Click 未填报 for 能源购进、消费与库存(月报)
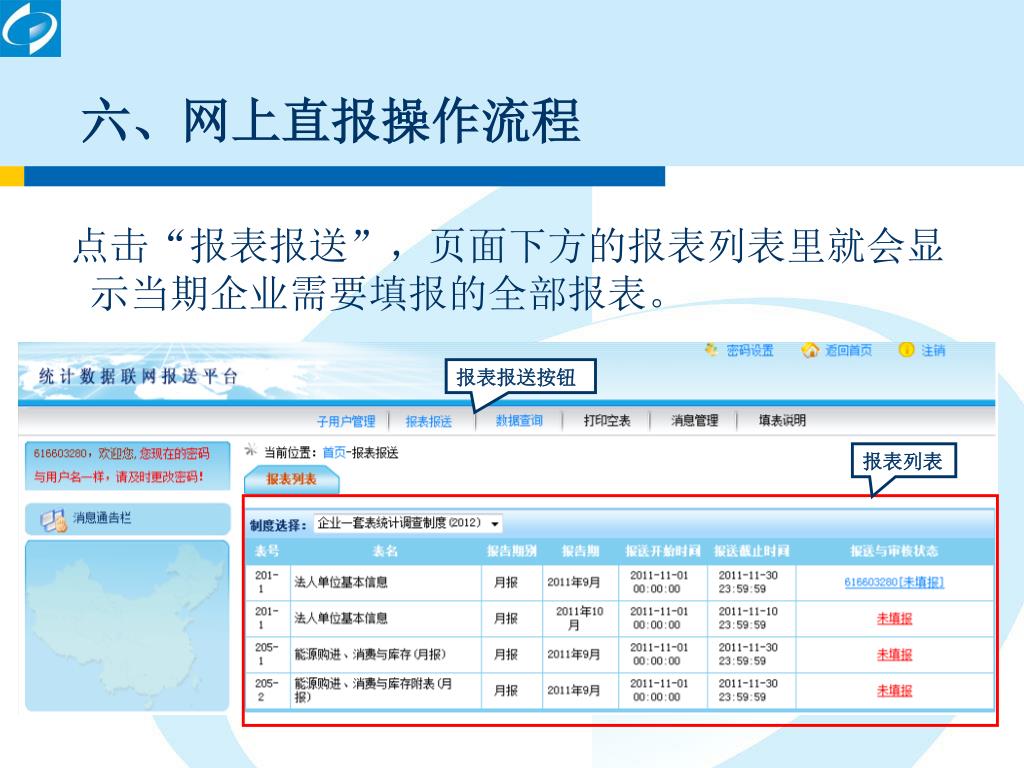The width and height of the screenshot is (1024, 768). pyautogui.click(x=894, y=654)
